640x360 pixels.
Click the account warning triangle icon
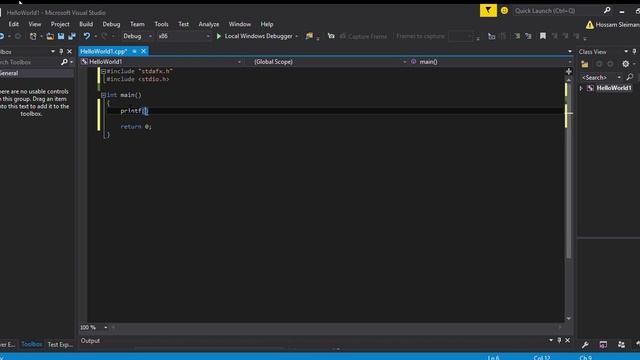point(589,25)
